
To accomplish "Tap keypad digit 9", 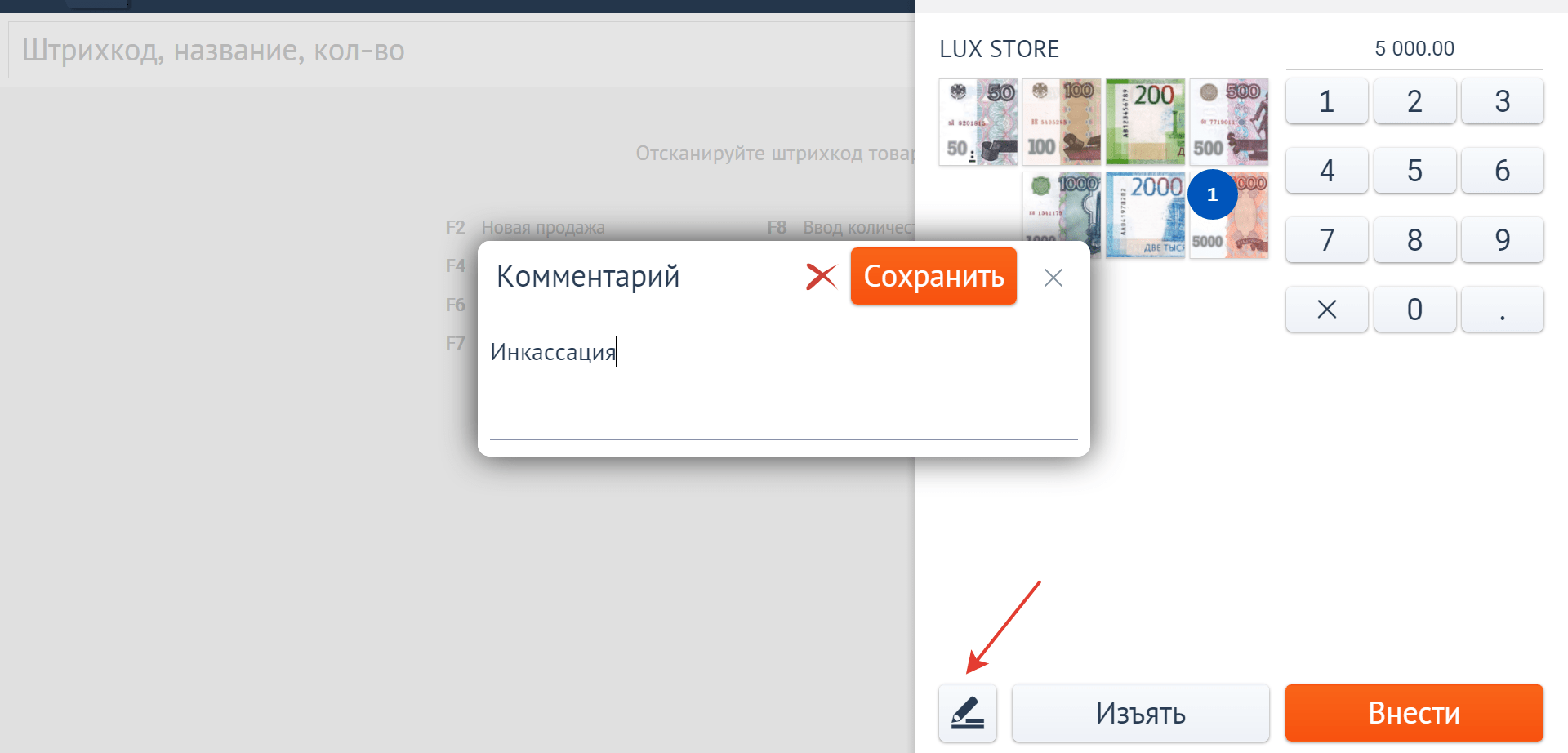I will tap(1502, 240).
